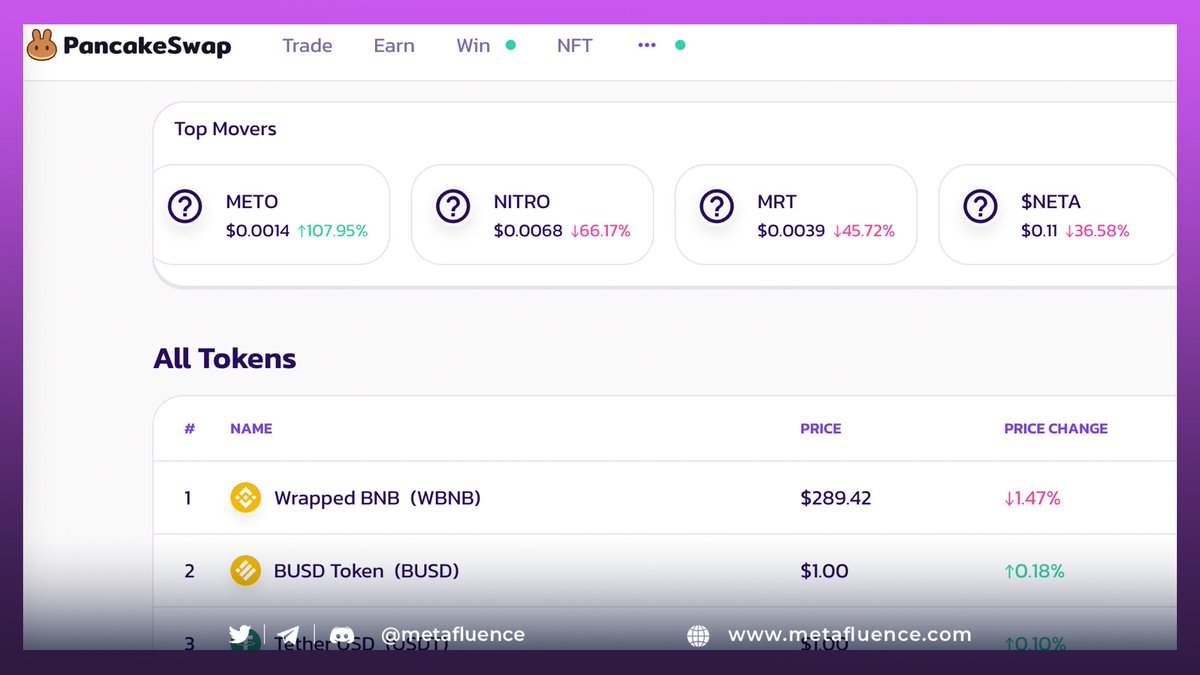Click the NITRO 66.17% price change
The image size is (1200, 675).
pos(601,231)
